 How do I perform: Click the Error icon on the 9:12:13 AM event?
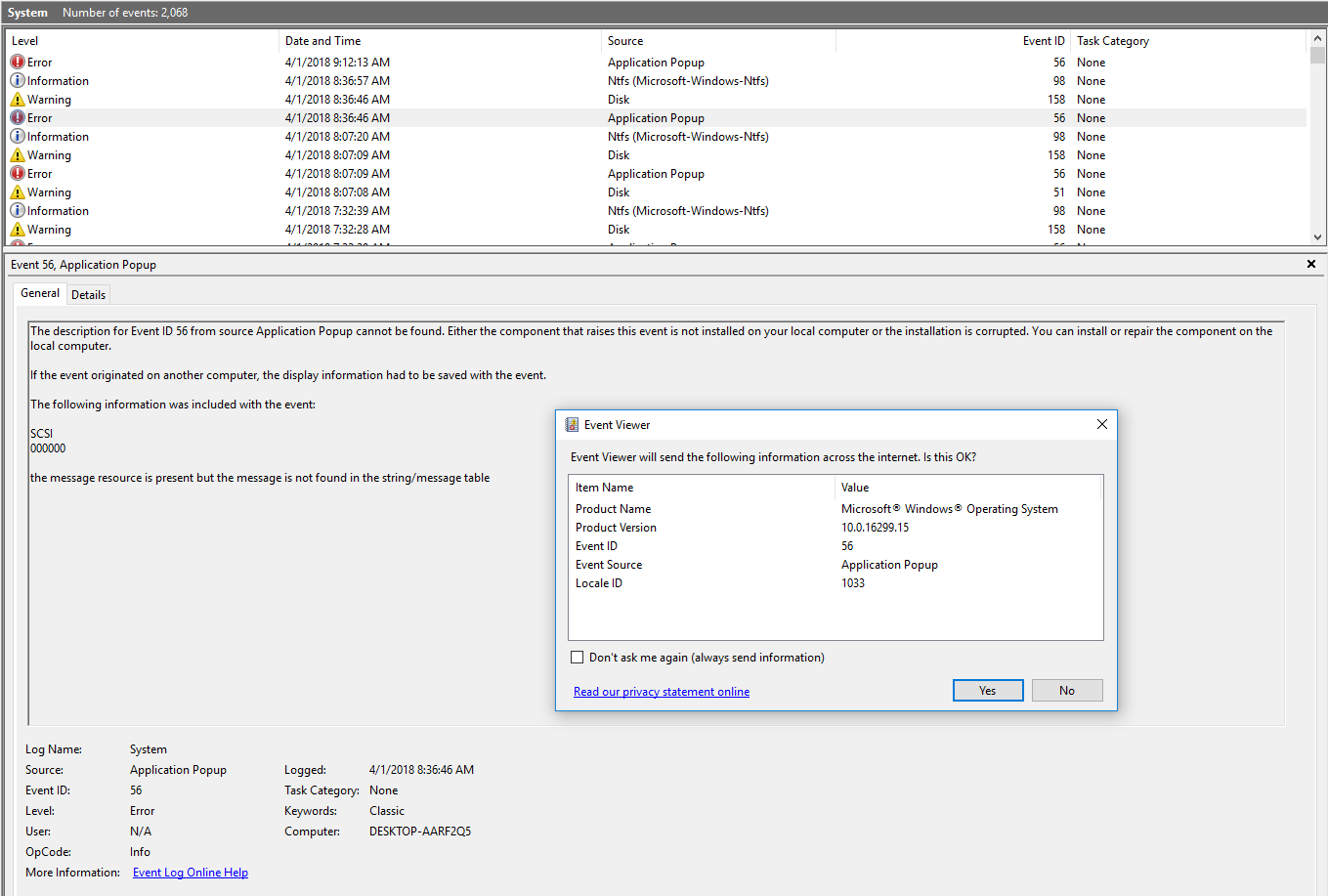[x=18, y=62]
